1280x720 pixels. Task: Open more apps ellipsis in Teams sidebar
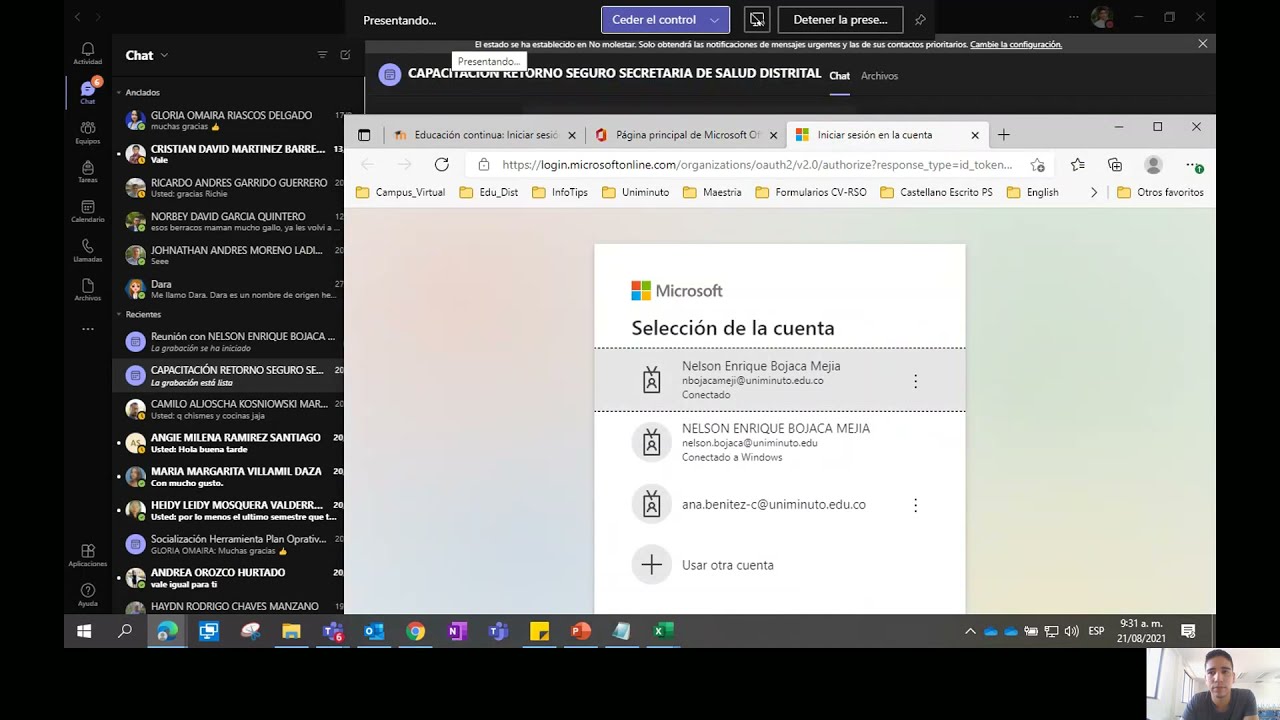tap(88, 328)
